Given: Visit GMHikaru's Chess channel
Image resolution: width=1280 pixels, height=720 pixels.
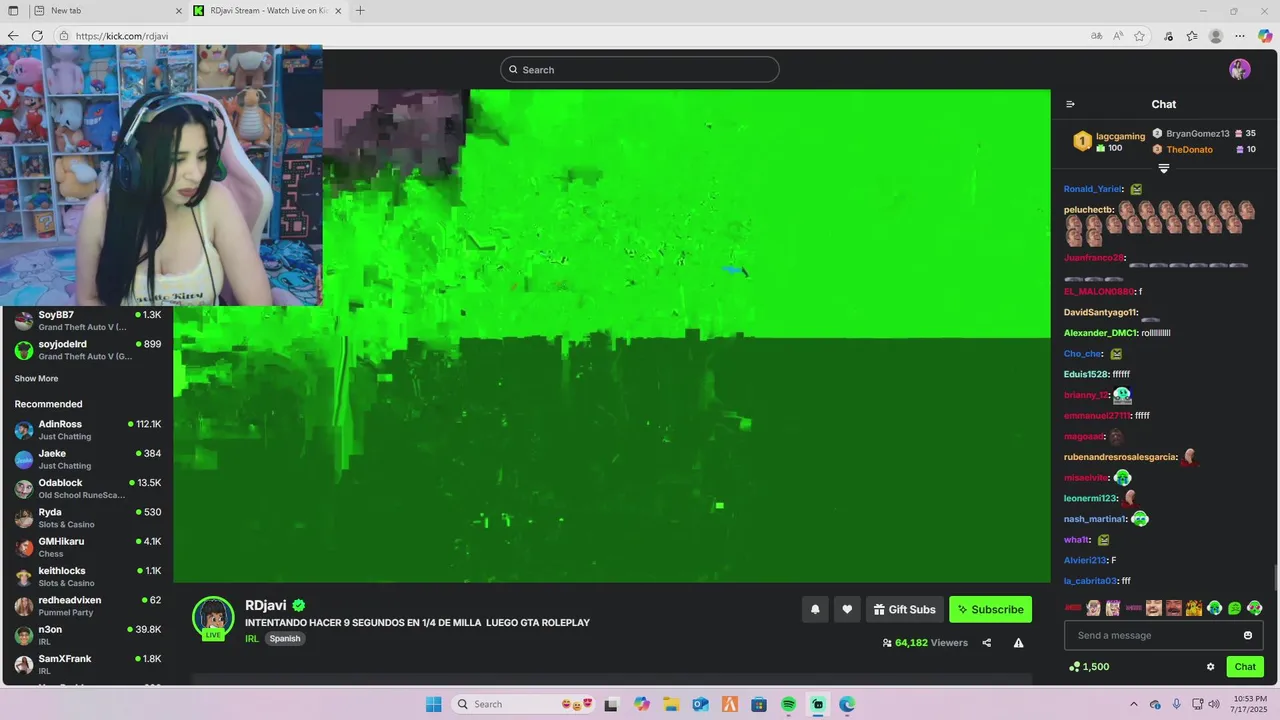Looking at the screenshot, I should (87, 547).
